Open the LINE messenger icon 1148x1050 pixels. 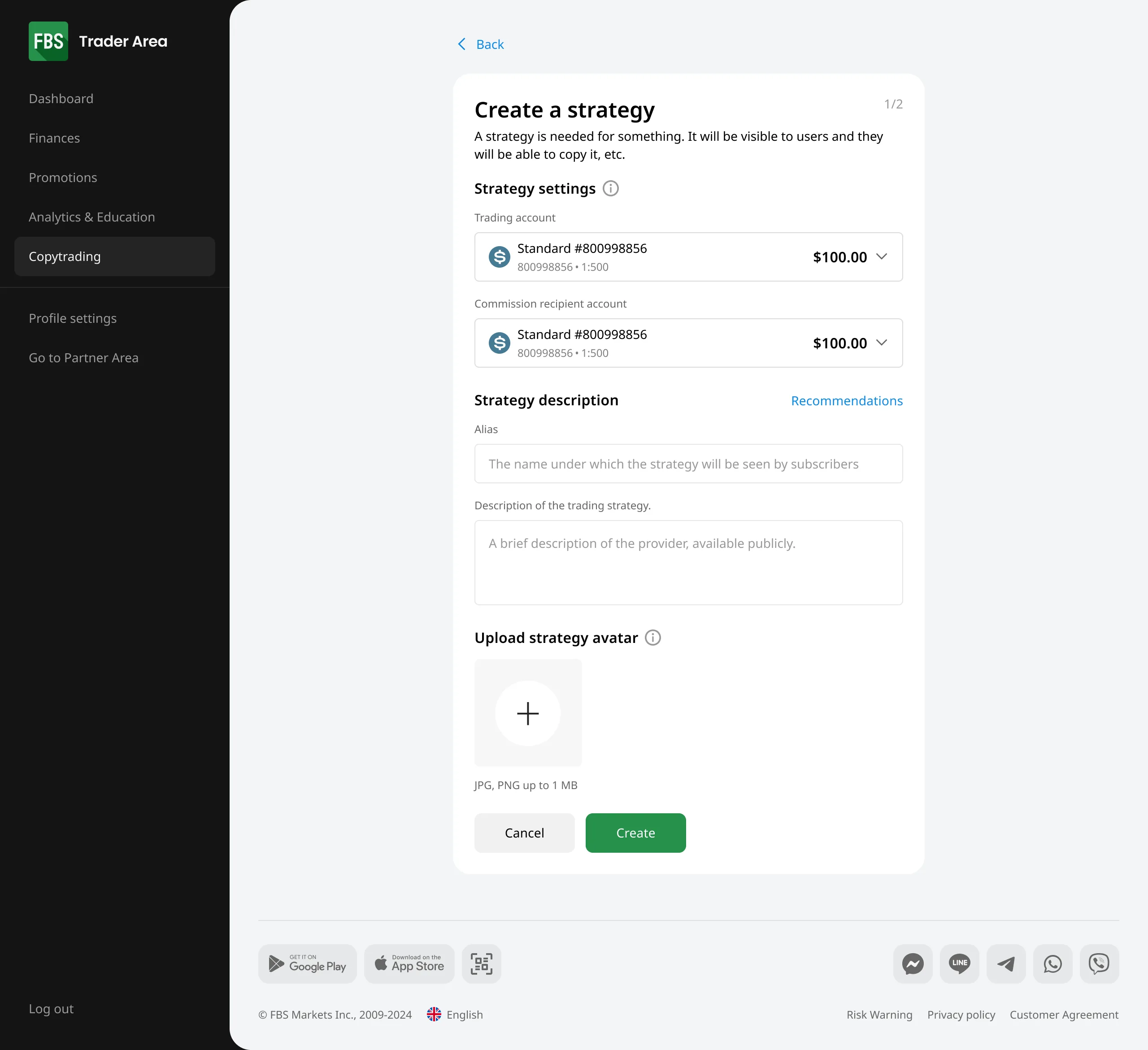click(x=959, y=963)
